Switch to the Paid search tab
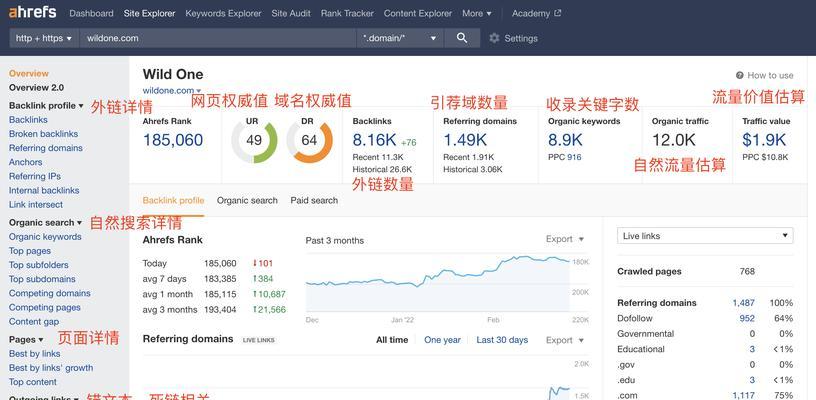The height and width of the screenshot is (400, 816). [x=314, y=200]
